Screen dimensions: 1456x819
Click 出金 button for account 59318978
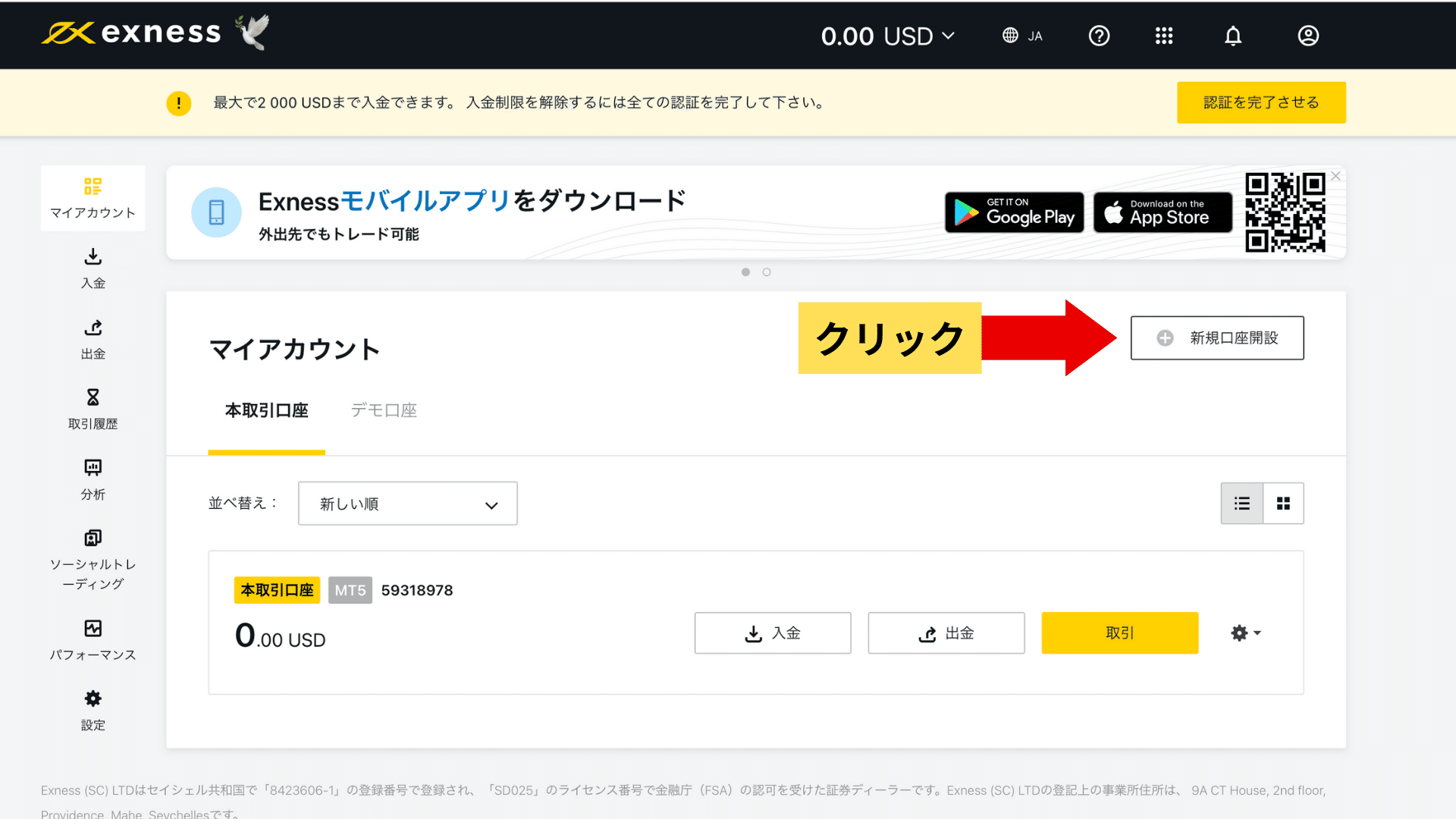click(946, 633)
